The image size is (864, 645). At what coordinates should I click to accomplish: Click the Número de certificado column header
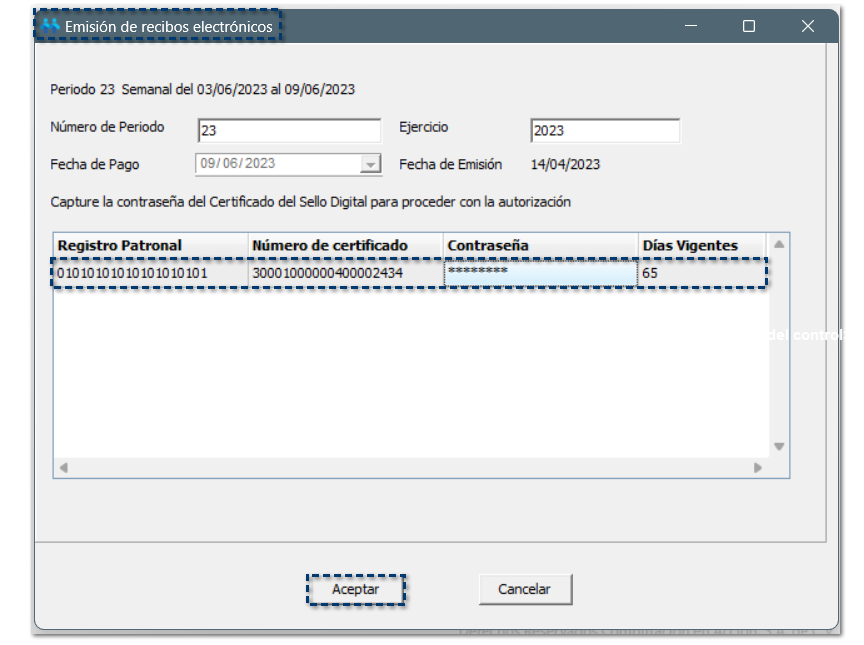[345, 246]
